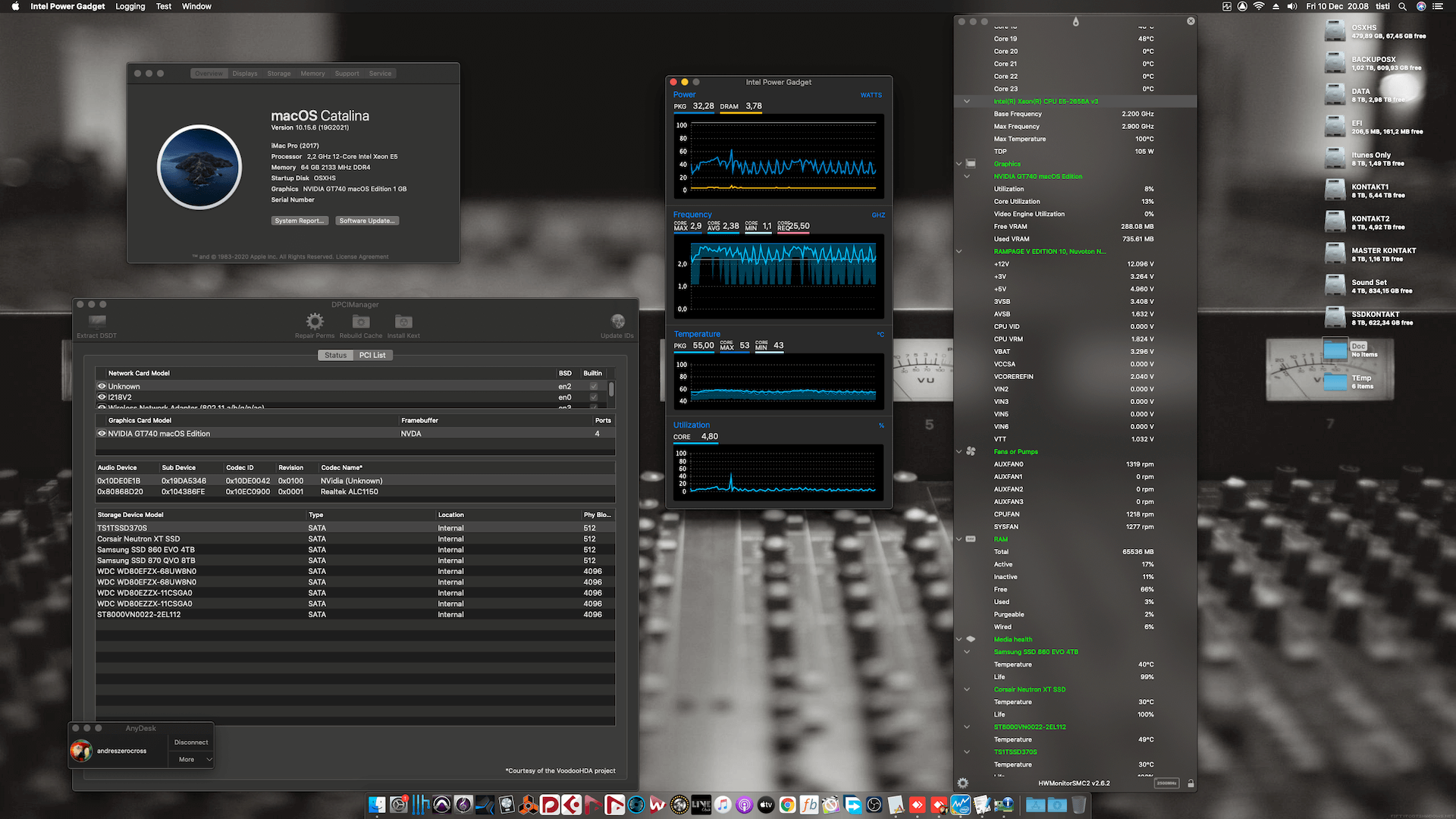Open System Preferences in the Dock
The width and height of the screenshot is (1456, 819).
click(x=398, y=805)
